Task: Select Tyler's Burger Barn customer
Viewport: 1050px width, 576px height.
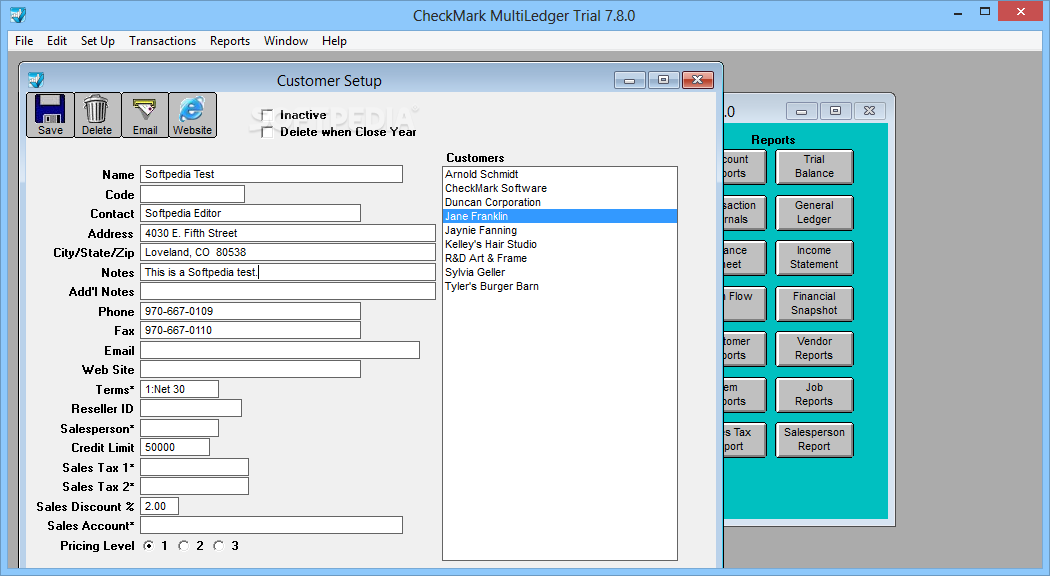Action: [560, 286]
